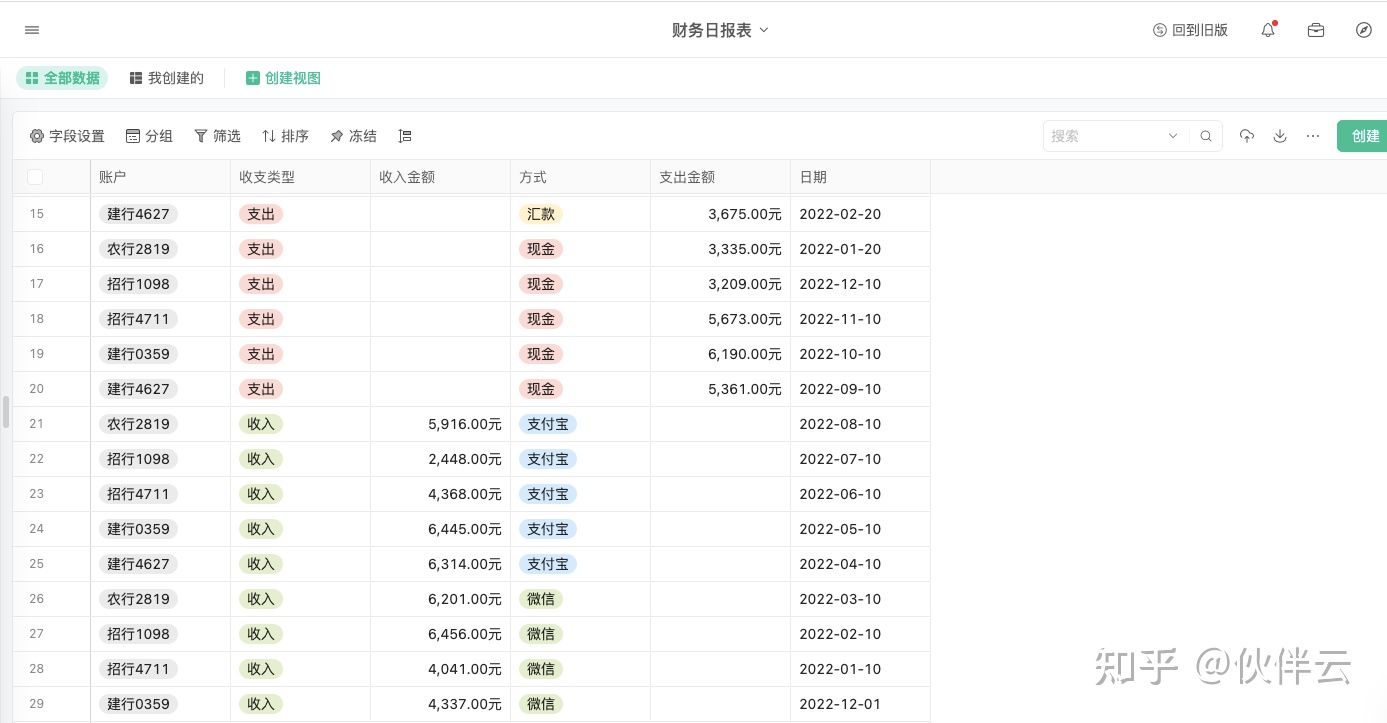The image size is (1387, 723).
Task: Click row number 22
Action: [37, 459]
